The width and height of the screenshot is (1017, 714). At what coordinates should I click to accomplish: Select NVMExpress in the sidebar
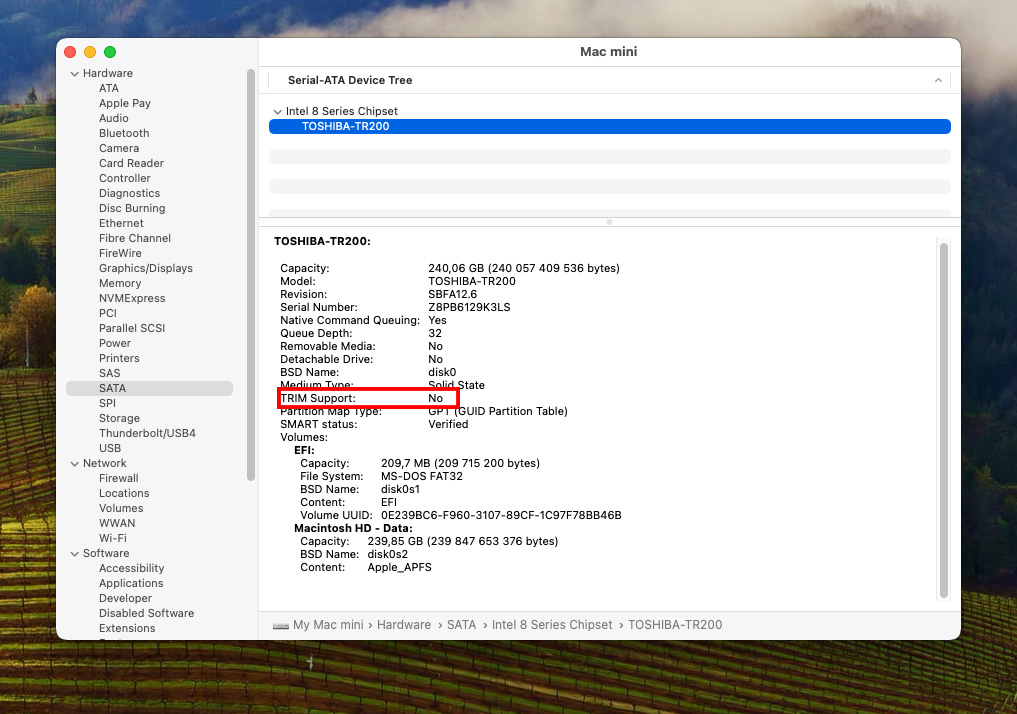[x=131, y=298]
